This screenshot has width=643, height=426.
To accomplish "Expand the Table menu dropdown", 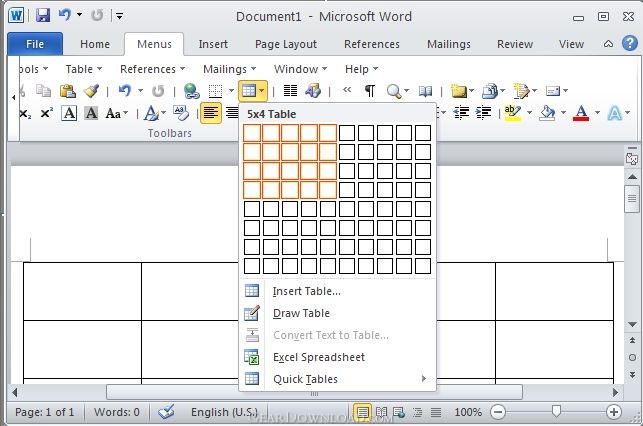I will tap(84, 69).
